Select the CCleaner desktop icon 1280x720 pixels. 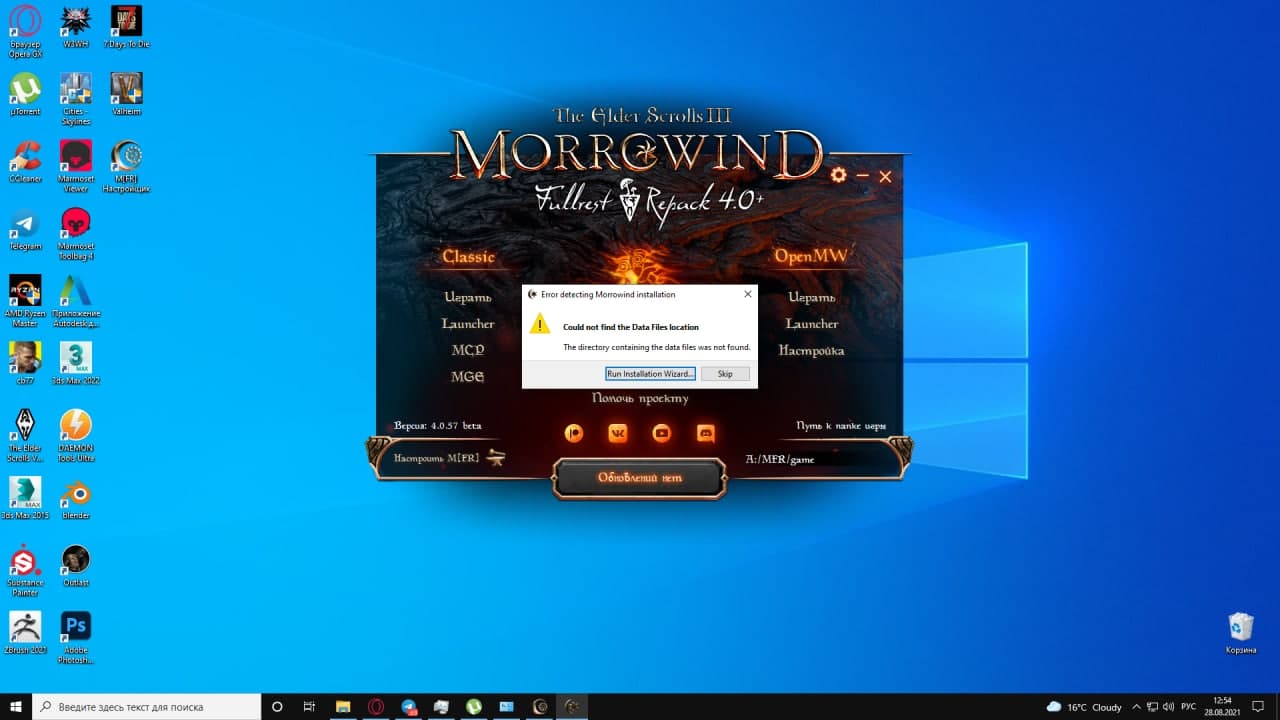pos(25,161)
